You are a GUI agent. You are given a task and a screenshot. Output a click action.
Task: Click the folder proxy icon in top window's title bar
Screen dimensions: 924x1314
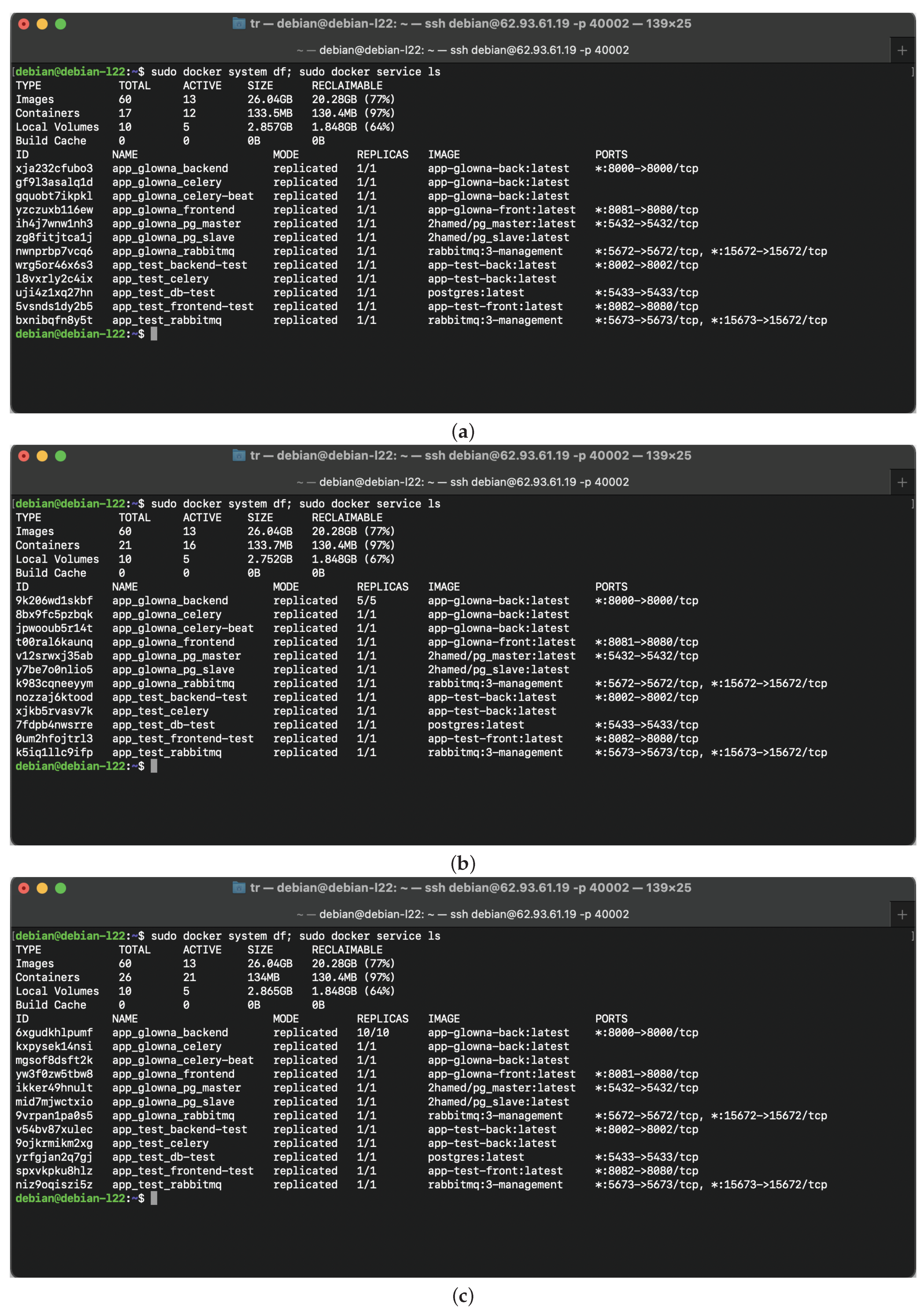239,24
